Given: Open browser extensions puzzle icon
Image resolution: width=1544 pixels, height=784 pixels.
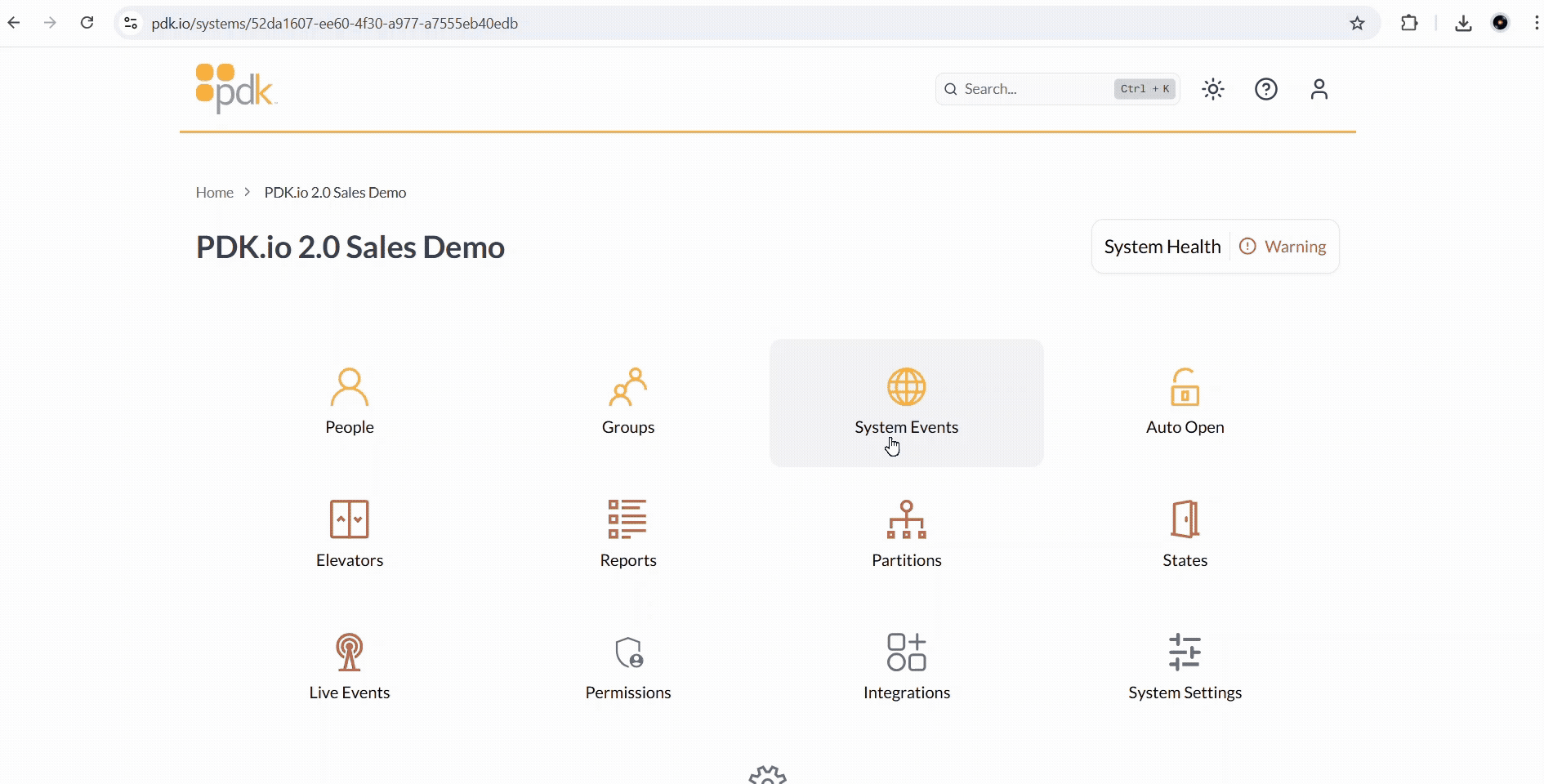Looking at the screenshot, I should click(x=1409, y=23).
